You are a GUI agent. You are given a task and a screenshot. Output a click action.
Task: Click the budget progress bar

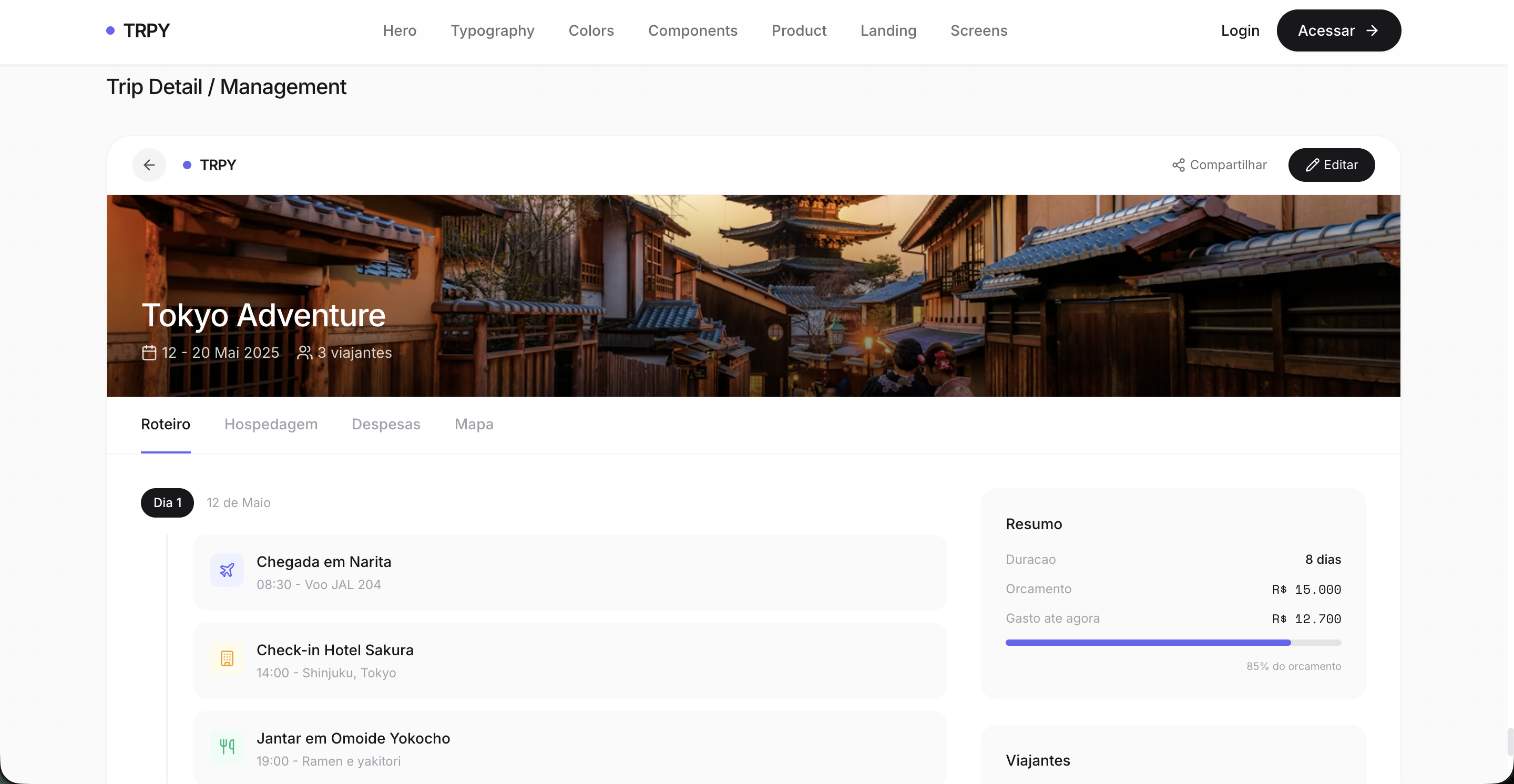click(1174, 643)
